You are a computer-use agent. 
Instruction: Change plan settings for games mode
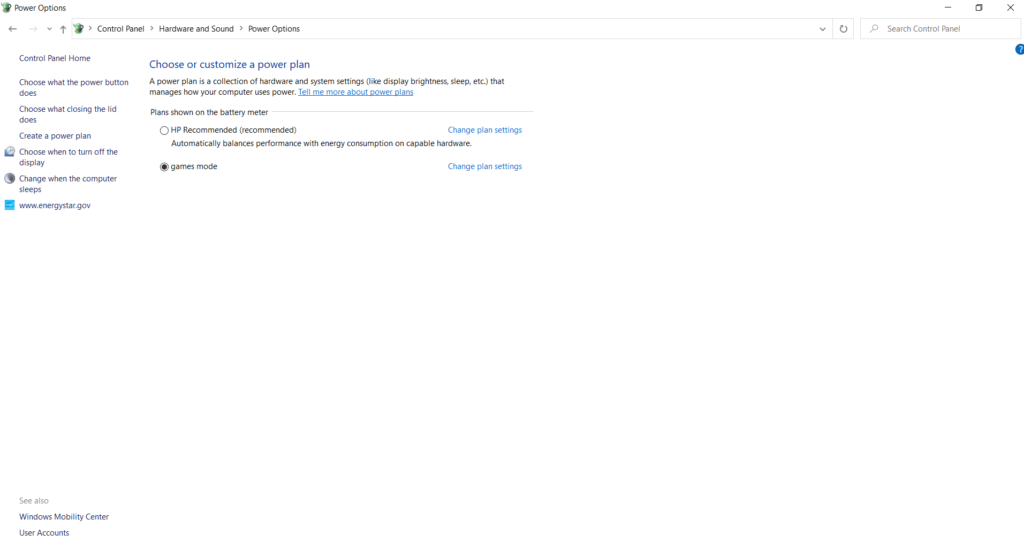click(485, 167)
